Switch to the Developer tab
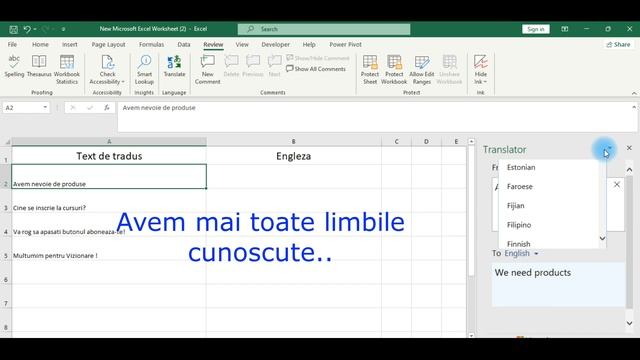The width and height of the screenshot is (640, 360). (x=276, y=44)
